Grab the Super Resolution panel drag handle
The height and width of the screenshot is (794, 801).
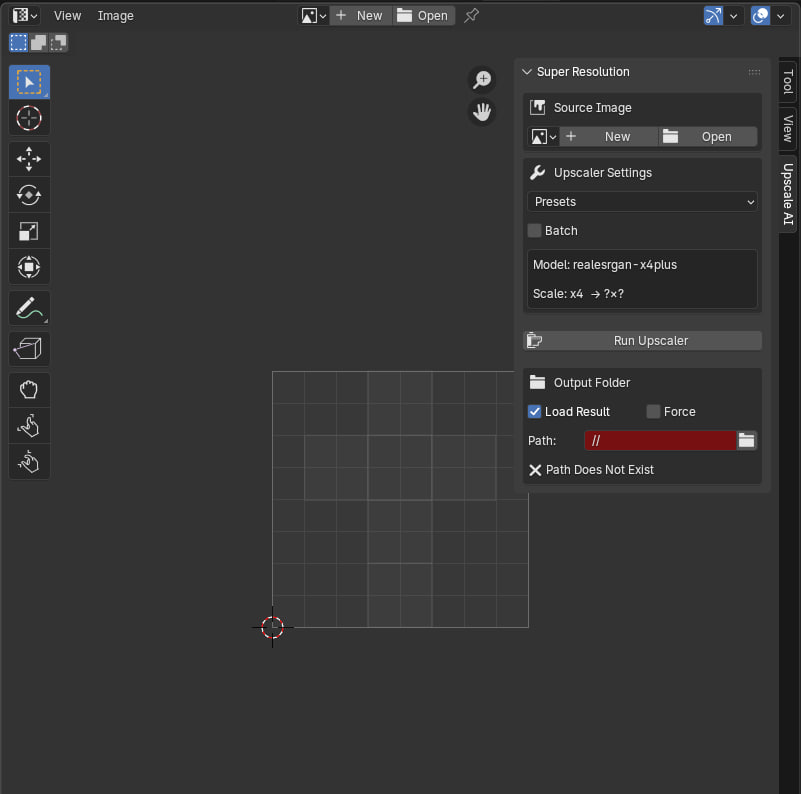(x=754, y=72)
